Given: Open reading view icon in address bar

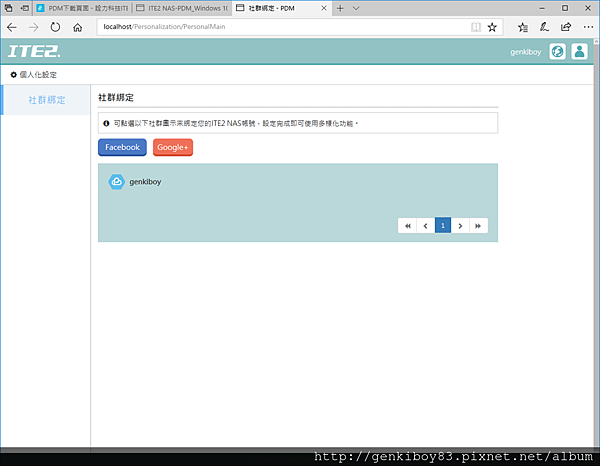Looking at the screenshot, I should point(476,27).
